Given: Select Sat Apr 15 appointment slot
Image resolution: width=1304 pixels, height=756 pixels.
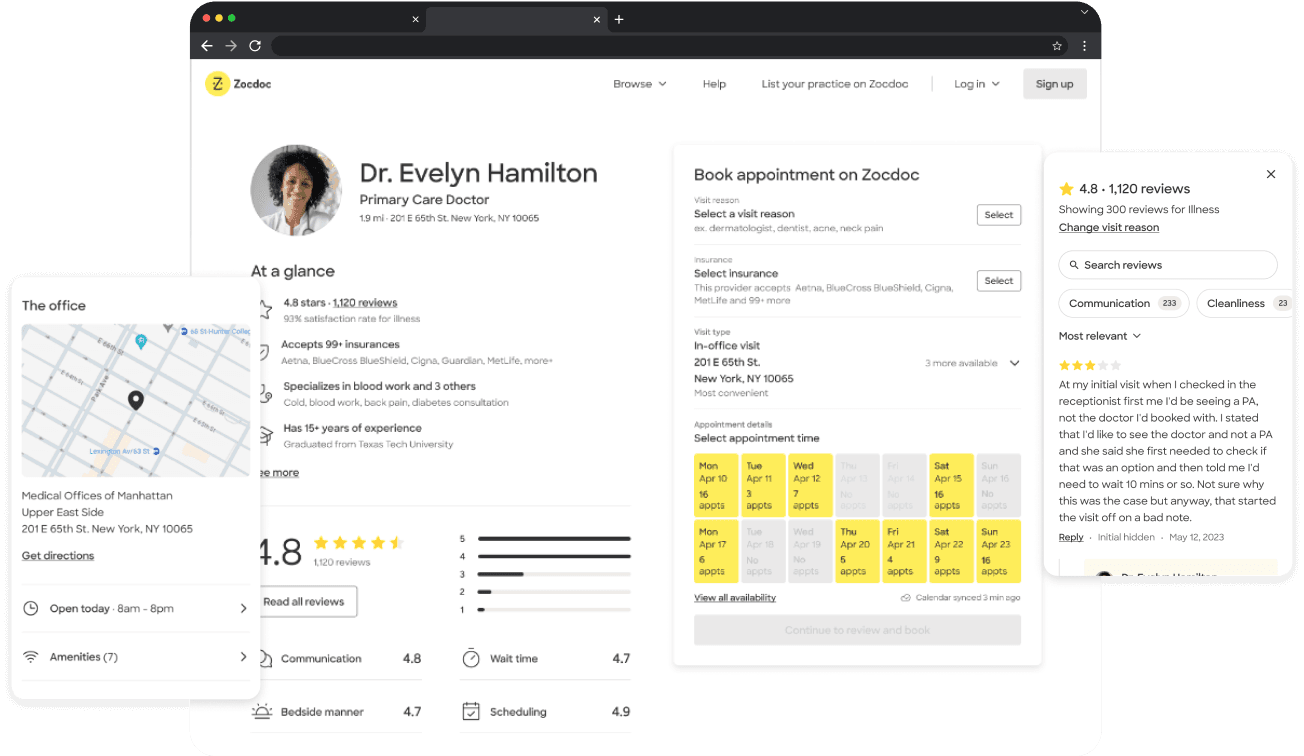Looking at the screenshot, I should click(x=952, y=486).
